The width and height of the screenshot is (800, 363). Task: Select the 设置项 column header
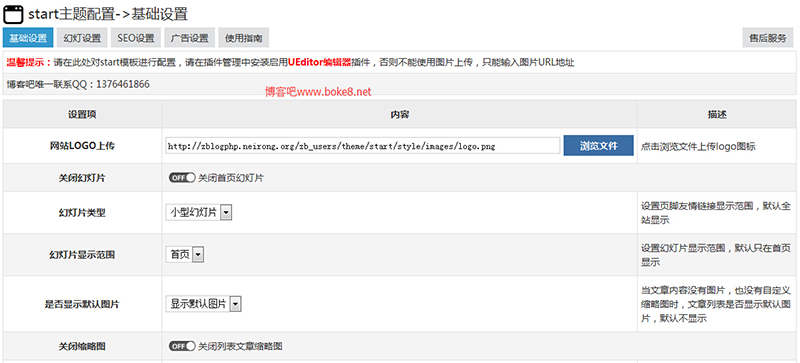click(x=82, y=114)
